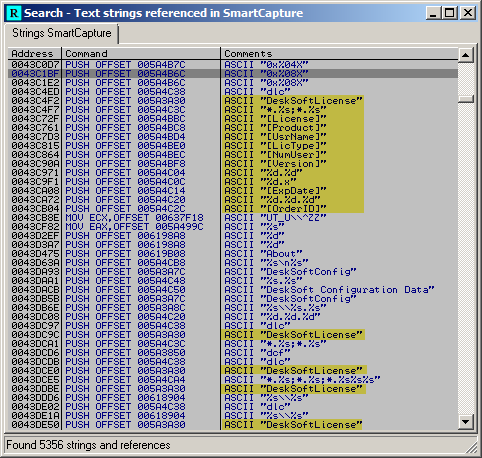
Task: Select the Strings SmartCapture tab
Action: coord(62,33)
